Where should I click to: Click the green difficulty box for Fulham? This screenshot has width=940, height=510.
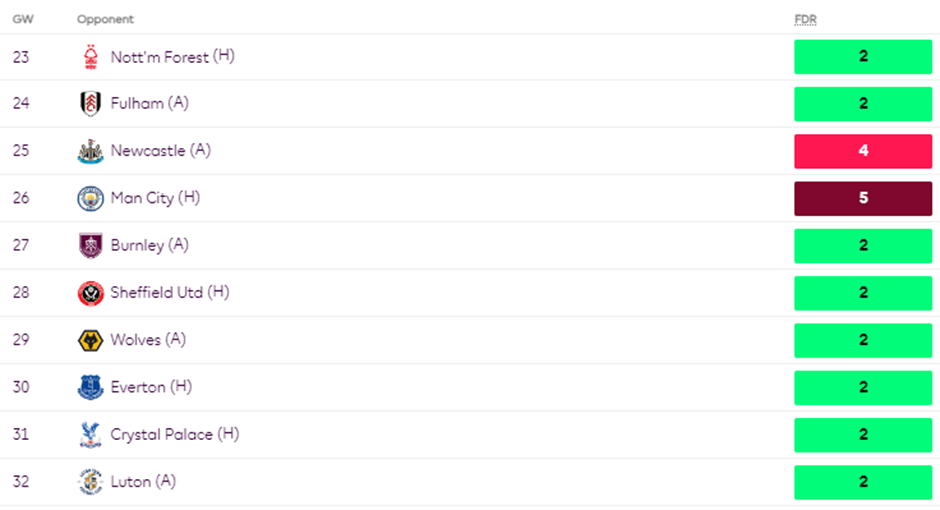click(863, 104)
